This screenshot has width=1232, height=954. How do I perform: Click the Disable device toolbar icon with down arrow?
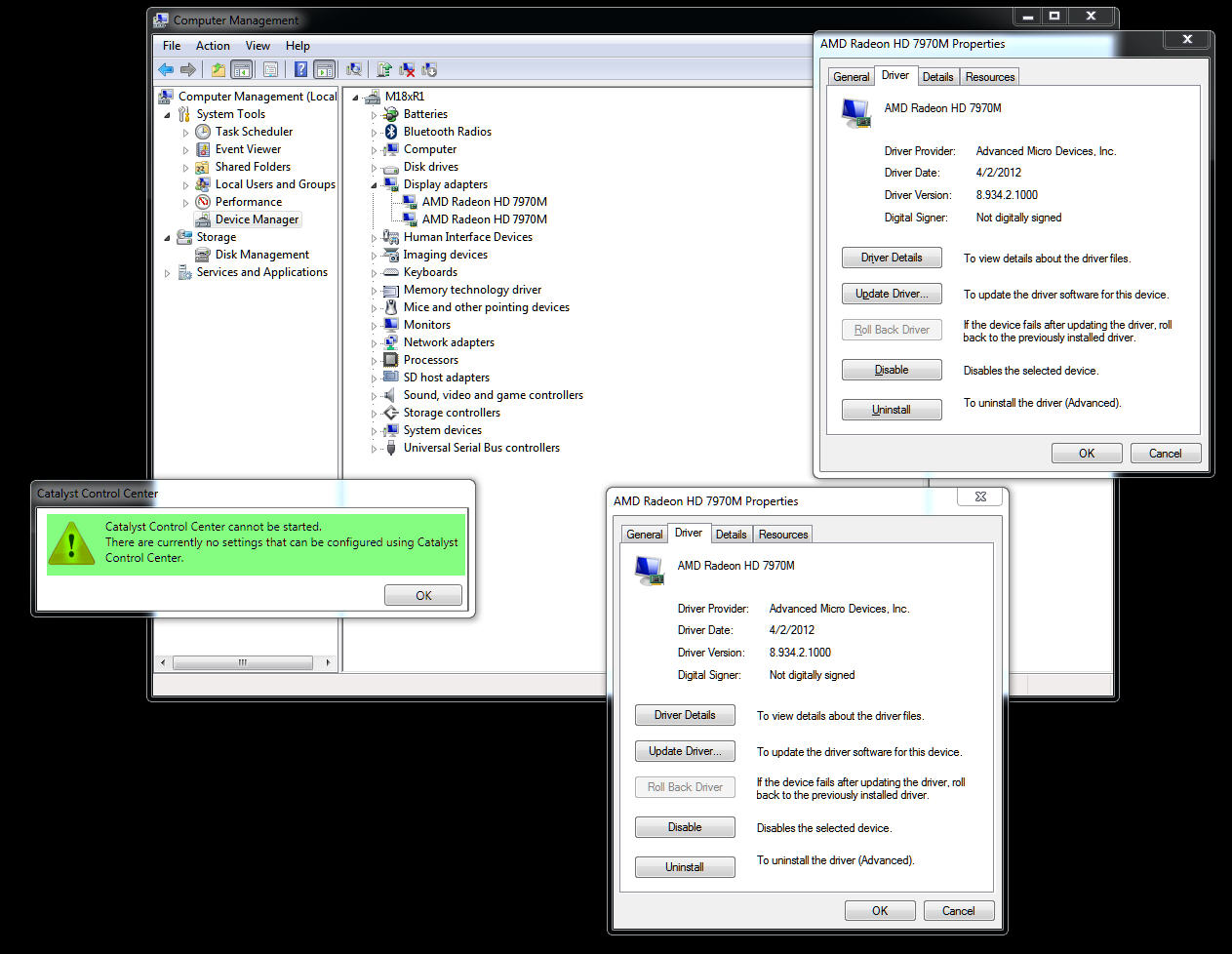[x=429, y=69]
